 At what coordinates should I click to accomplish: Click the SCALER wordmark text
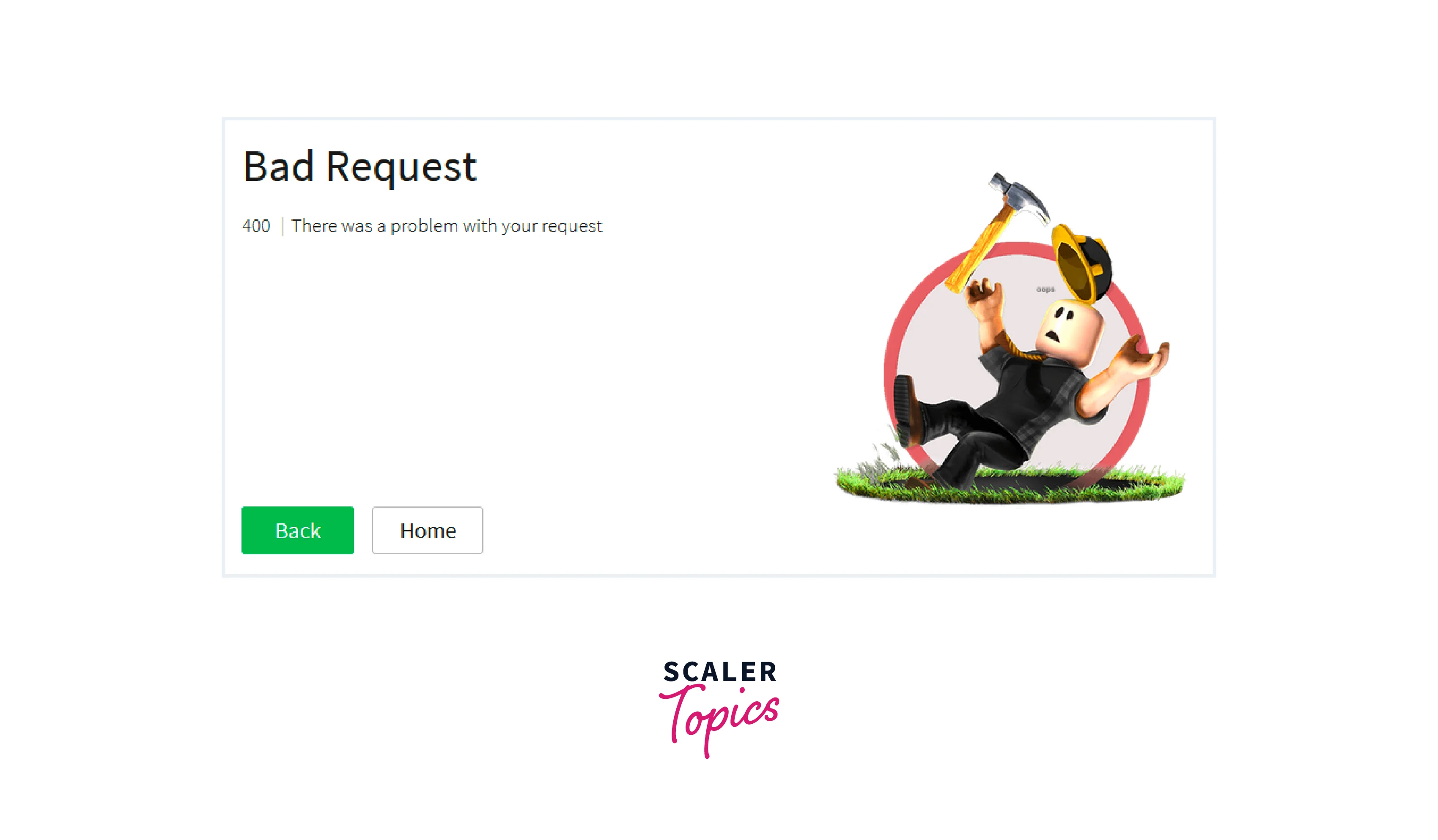coord(719,672)
